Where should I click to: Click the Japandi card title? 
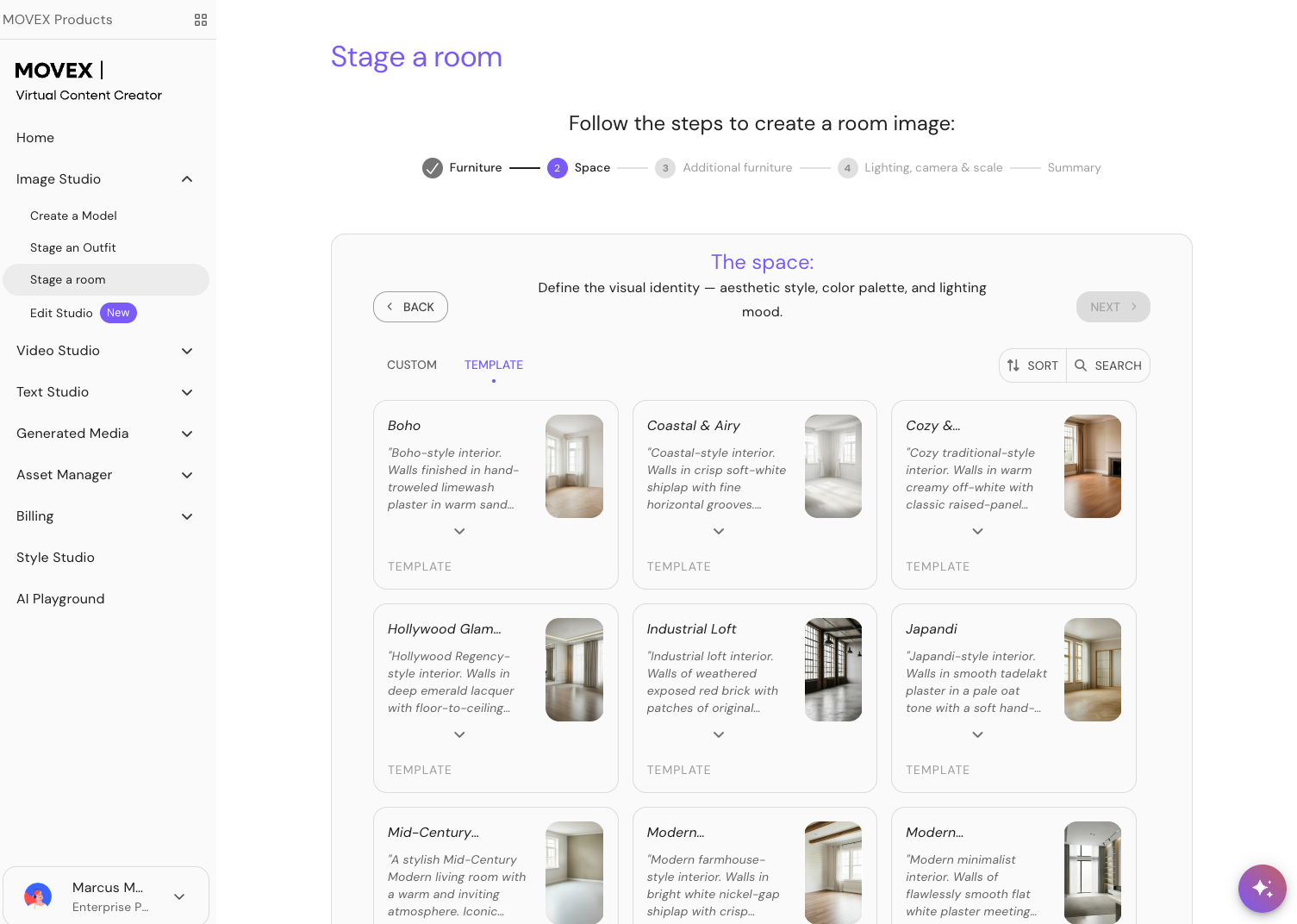click(932, 629)
